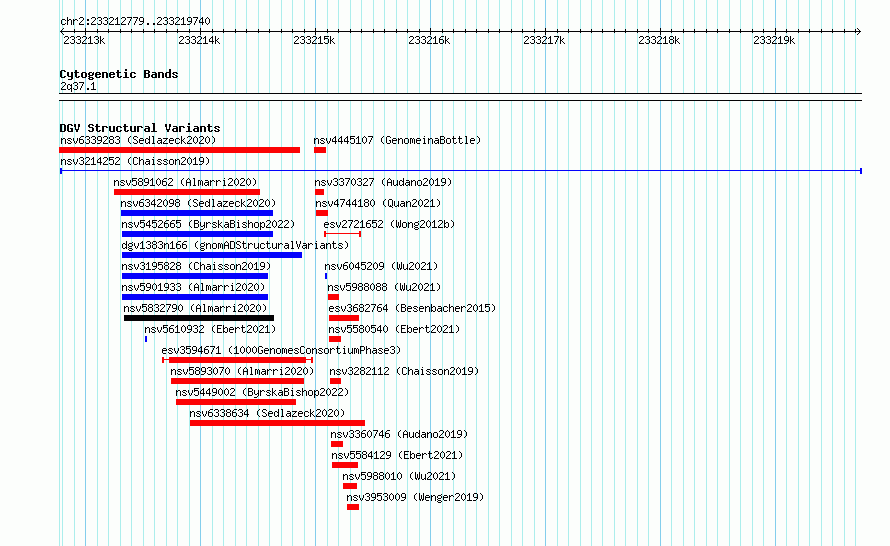Image resolution: width=890 pixels, height=546 pixels.
Task: Click the thin red line glyph for esv2721652
Action: coord(343,234)
